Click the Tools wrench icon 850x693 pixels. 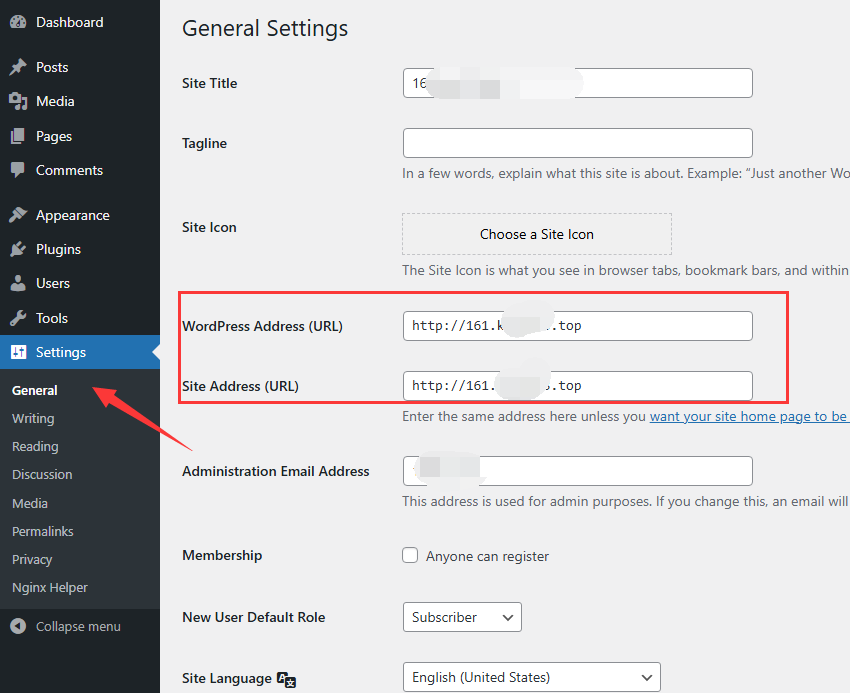[18, 318]
